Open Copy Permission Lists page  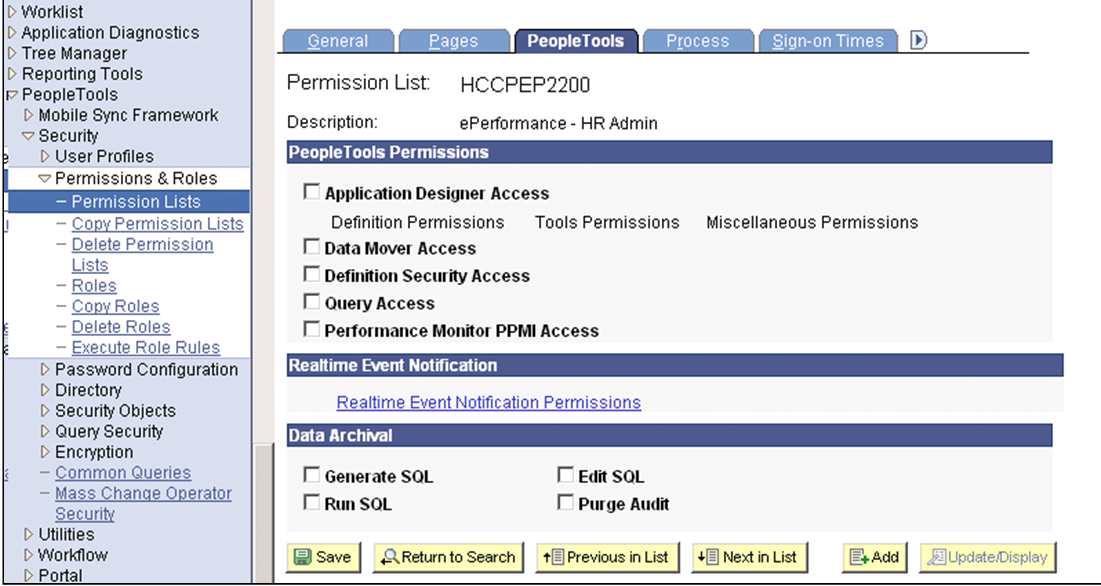[156, 224]
